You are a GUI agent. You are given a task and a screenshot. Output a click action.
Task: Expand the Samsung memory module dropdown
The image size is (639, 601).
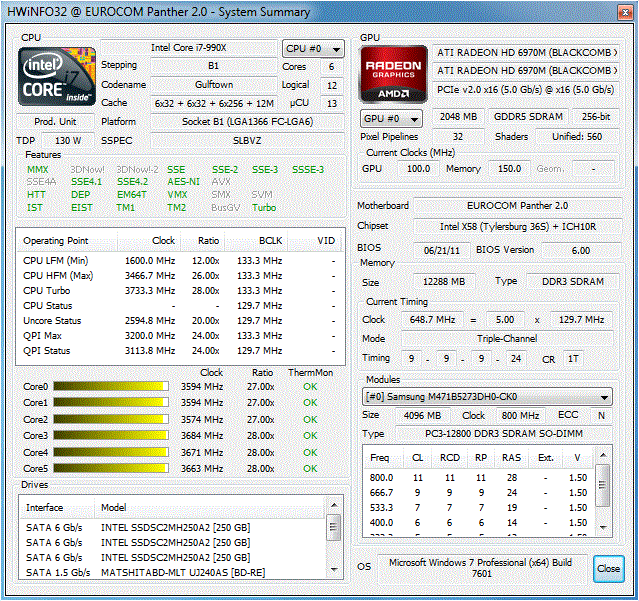(487, 397)
